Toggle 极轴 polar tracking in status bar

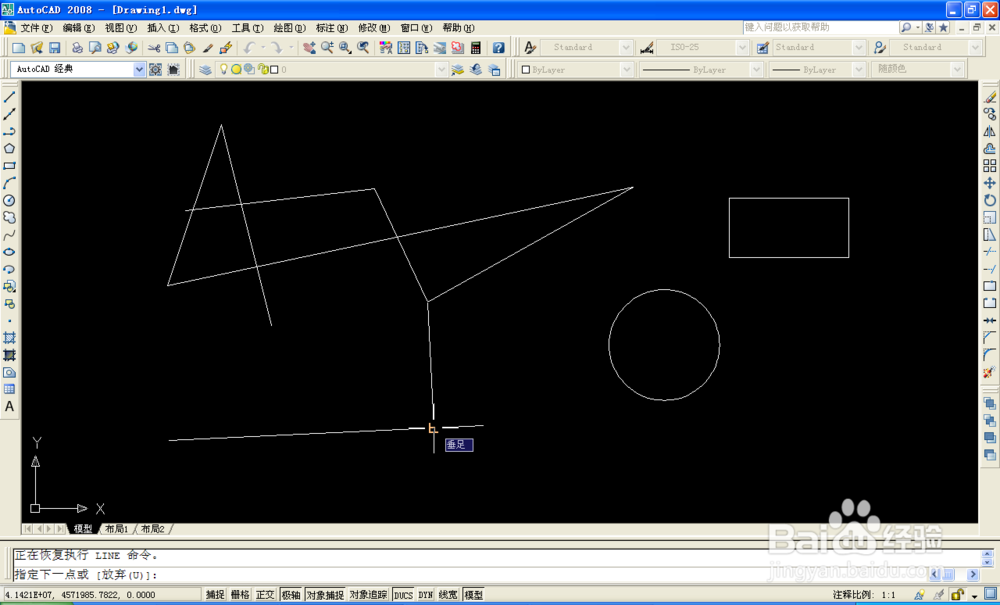point(290,595)
